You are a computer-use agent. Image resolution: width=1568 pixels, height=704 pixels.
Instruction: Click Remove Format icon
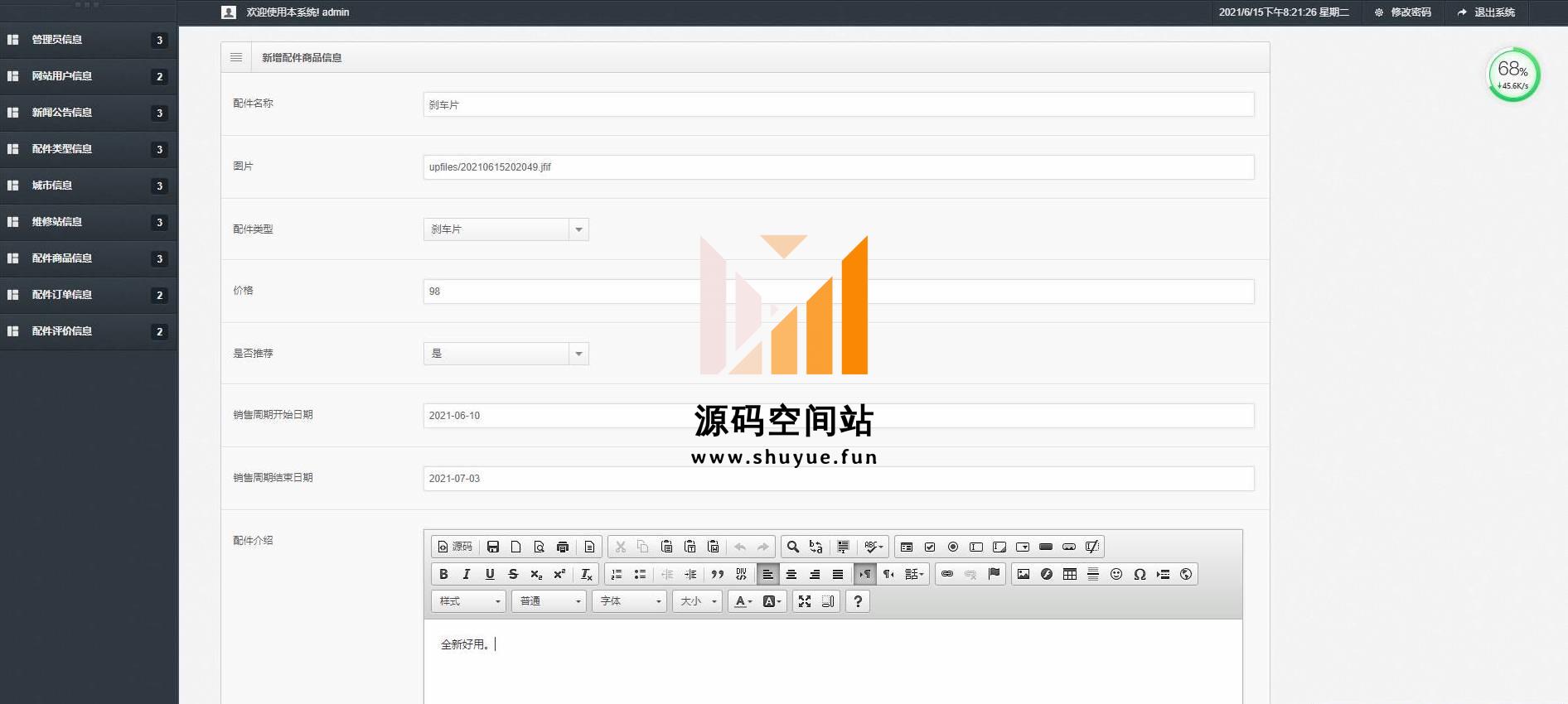pyautogui.click(x=586, y=574)
